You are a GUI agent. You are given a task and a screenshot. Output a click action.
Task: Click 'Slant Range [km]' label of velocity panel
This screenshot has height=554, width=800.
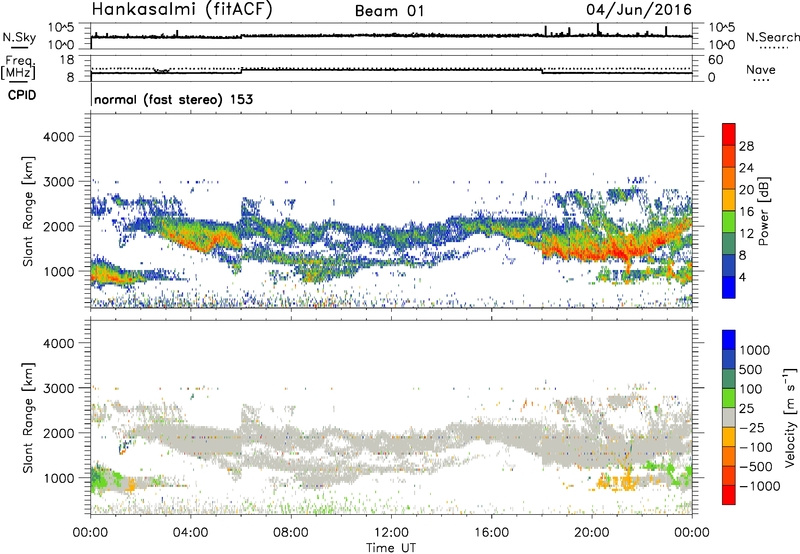coord(28,417)
